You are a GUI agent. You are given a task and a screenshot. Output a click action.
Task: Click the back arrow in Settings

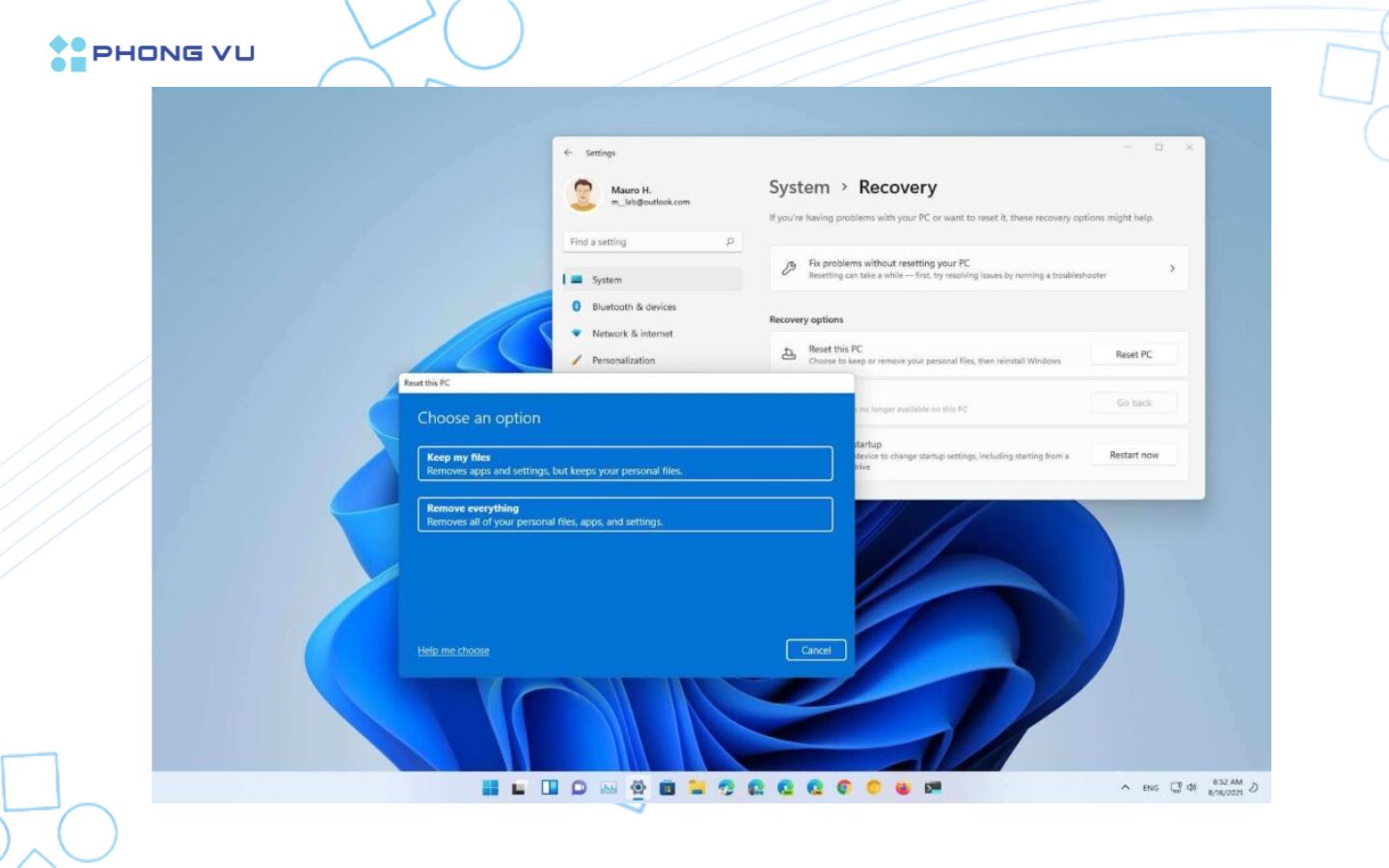tap(568, 152)
